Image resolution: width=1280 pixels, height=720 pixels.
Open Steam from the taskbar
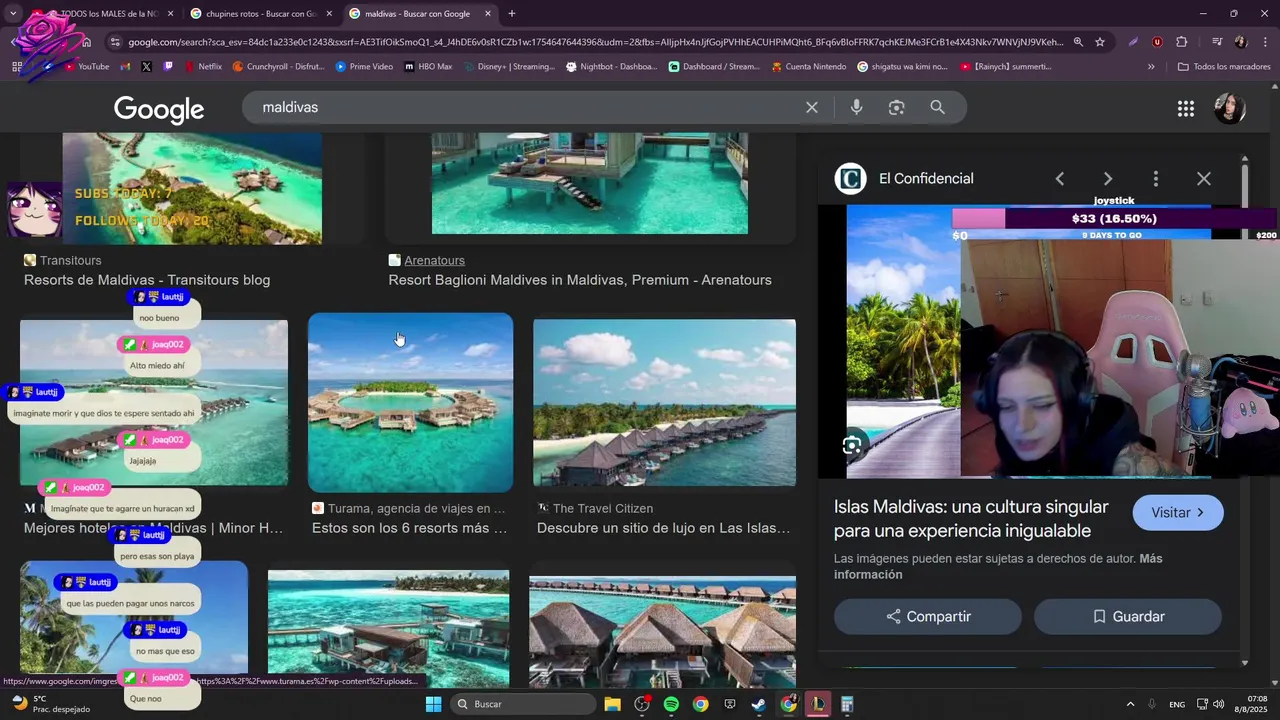759,704
